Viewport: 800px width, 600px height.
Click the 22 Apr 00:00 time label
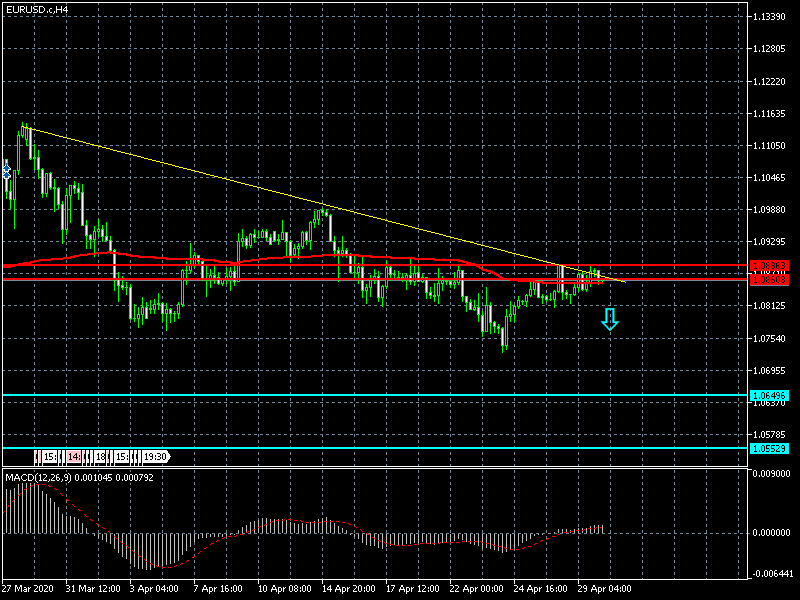tap(476, 589)
